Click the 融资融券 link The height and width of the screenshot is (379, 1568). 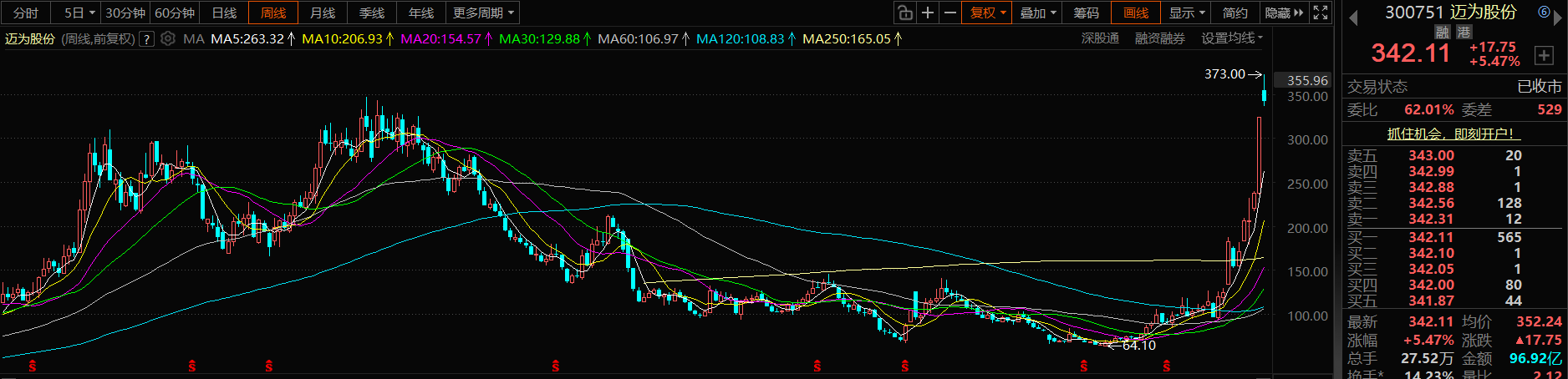(x=1159, y=38)
